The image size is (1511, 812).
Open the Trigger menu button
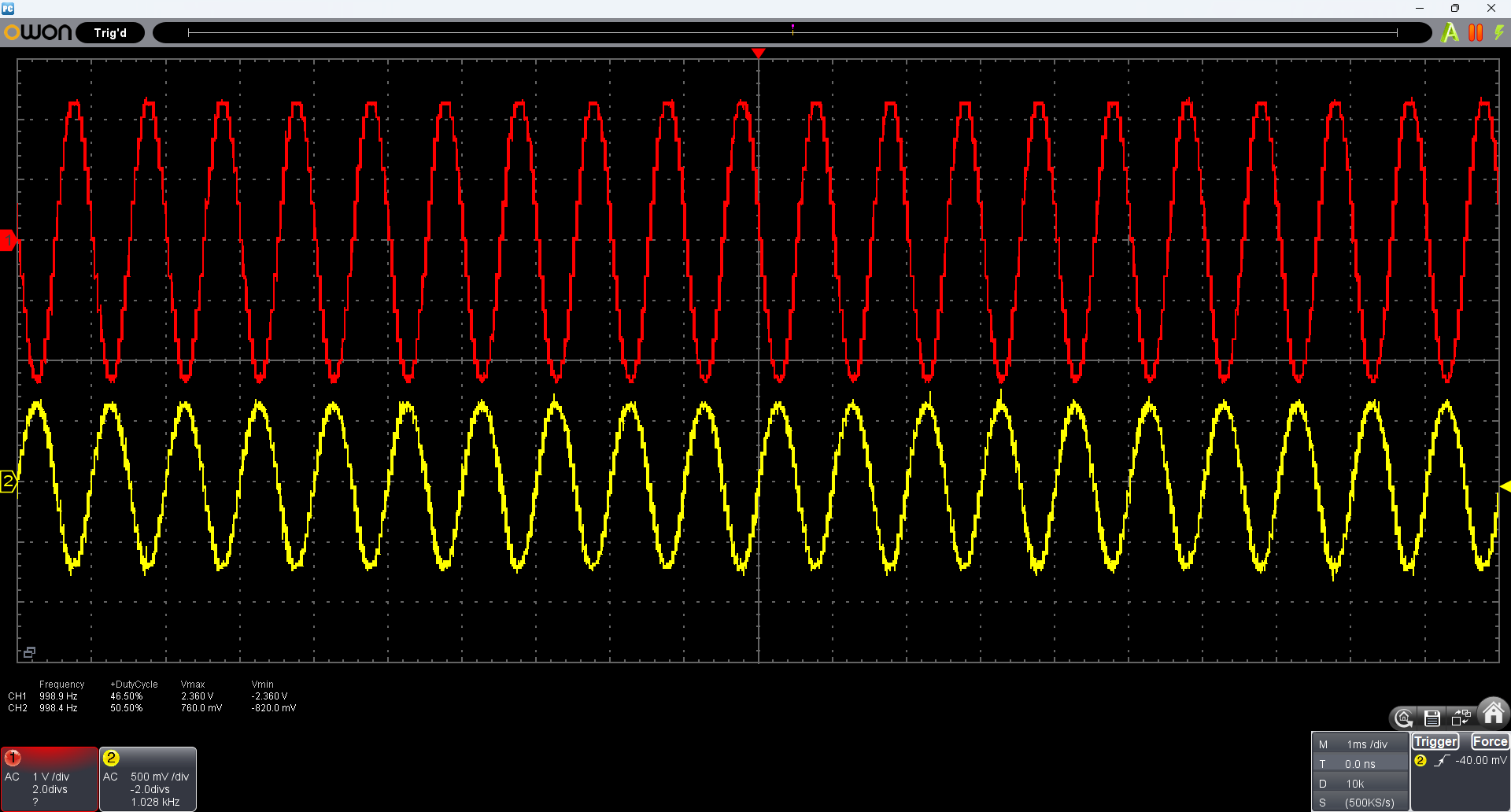[1435, 742]
